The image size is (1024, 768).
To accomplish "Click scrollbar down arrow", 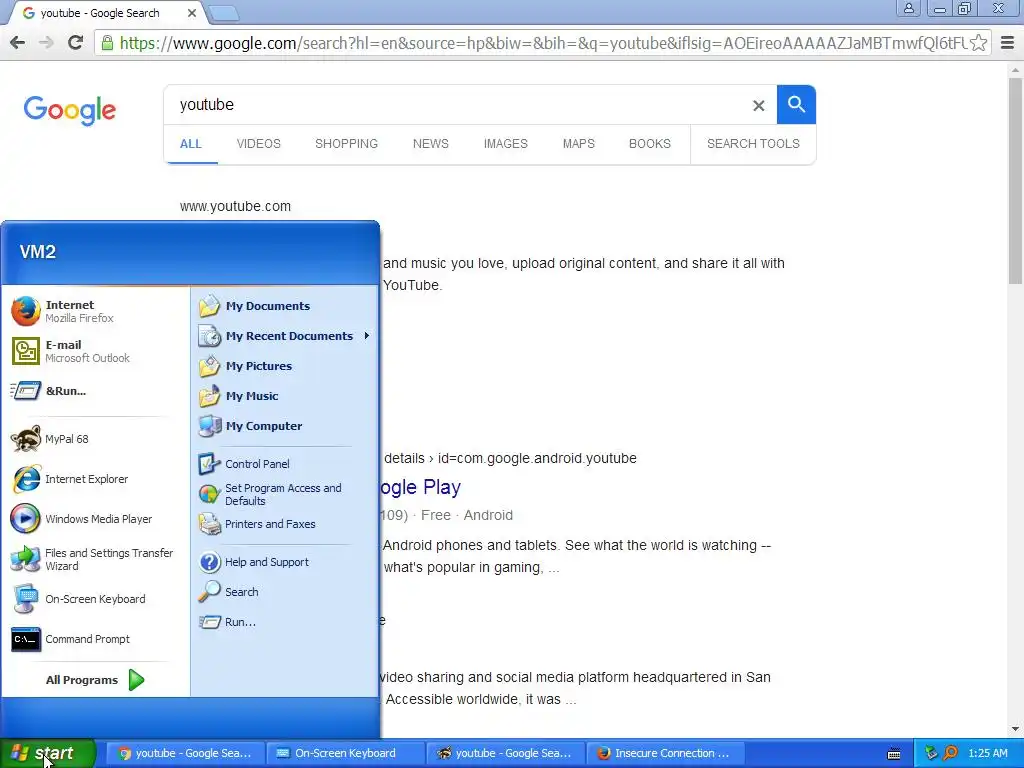I will (1015, 729).
